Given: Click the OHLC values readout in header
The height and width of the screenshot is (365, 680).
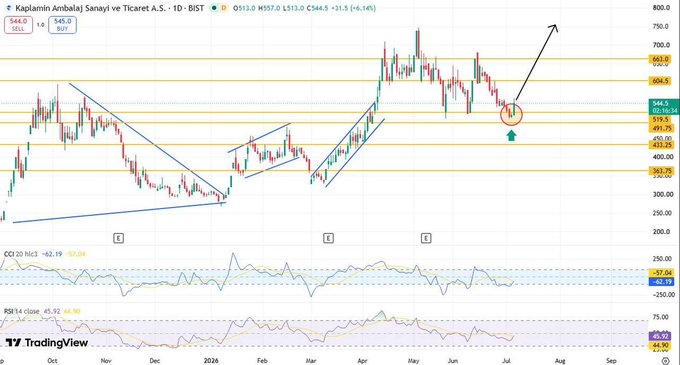Looking at the screenshot, I should pos(304,8).
